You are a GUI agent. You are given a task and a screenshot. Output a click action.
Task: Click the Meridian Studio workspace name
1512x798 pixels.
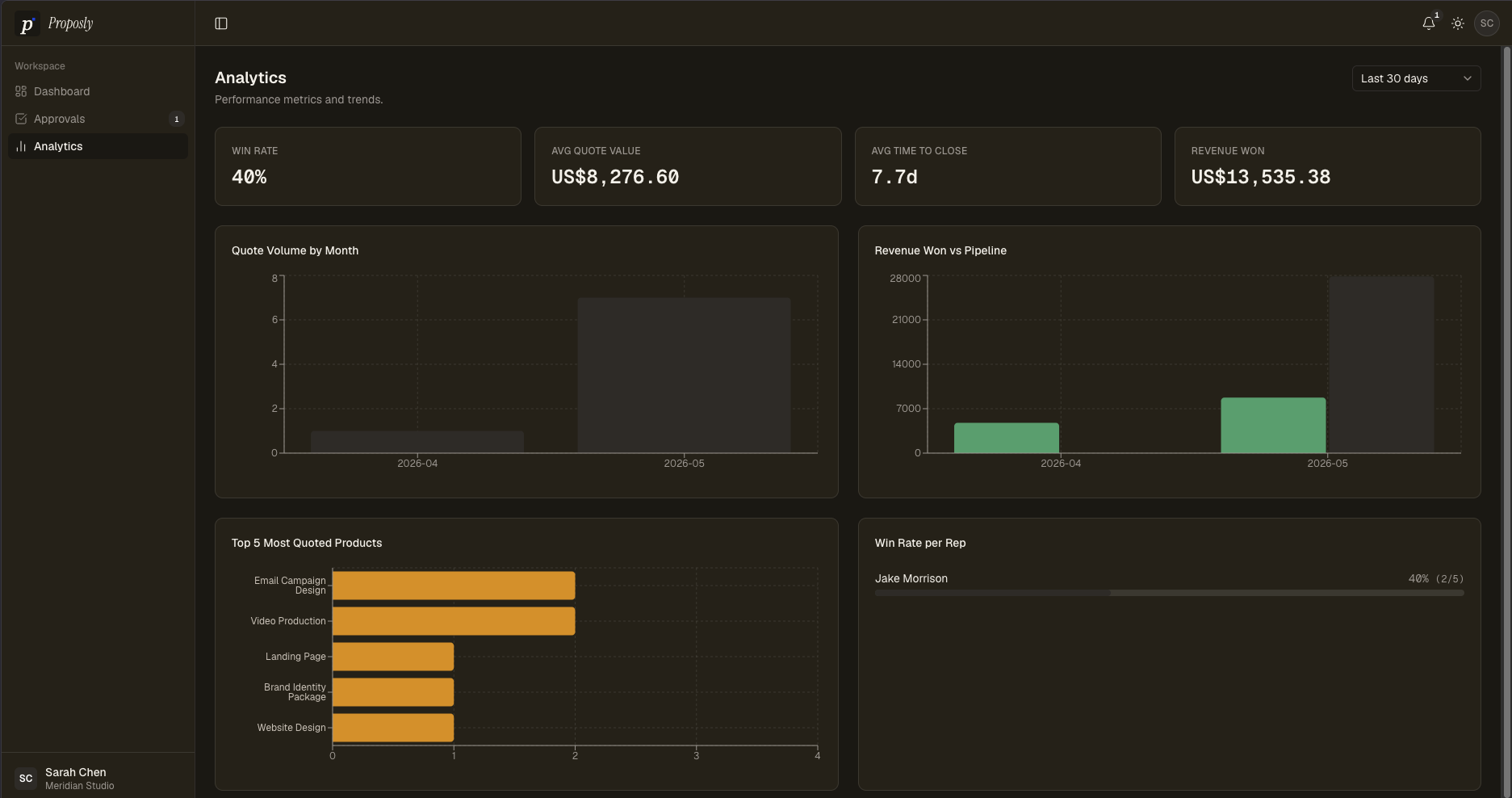[x=80, y=786]
